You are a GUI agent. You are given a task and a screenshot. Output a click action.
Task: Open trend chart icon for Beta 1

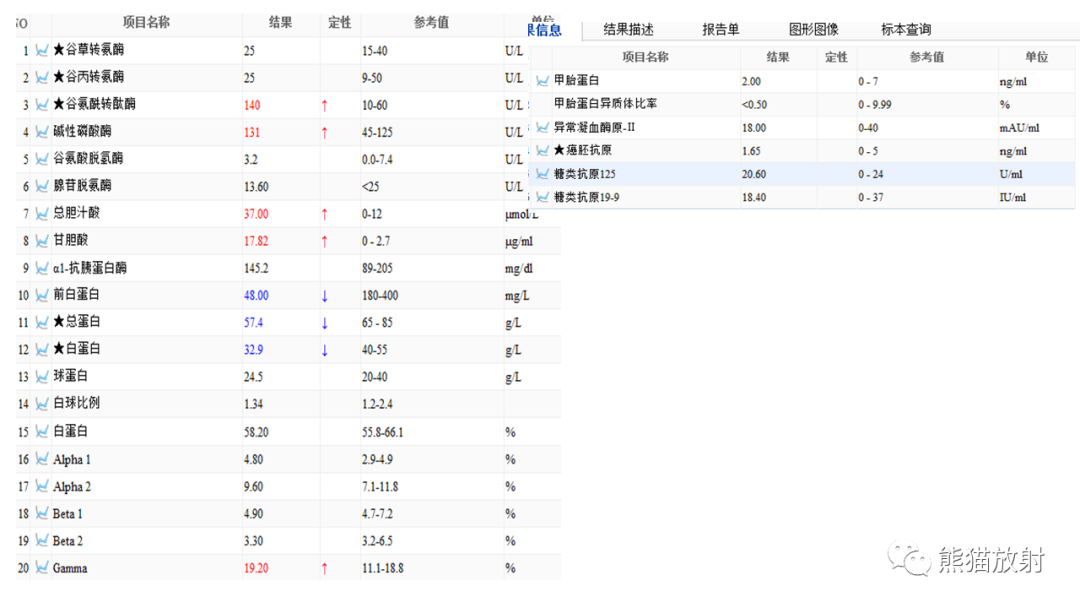tap(42, 513)
